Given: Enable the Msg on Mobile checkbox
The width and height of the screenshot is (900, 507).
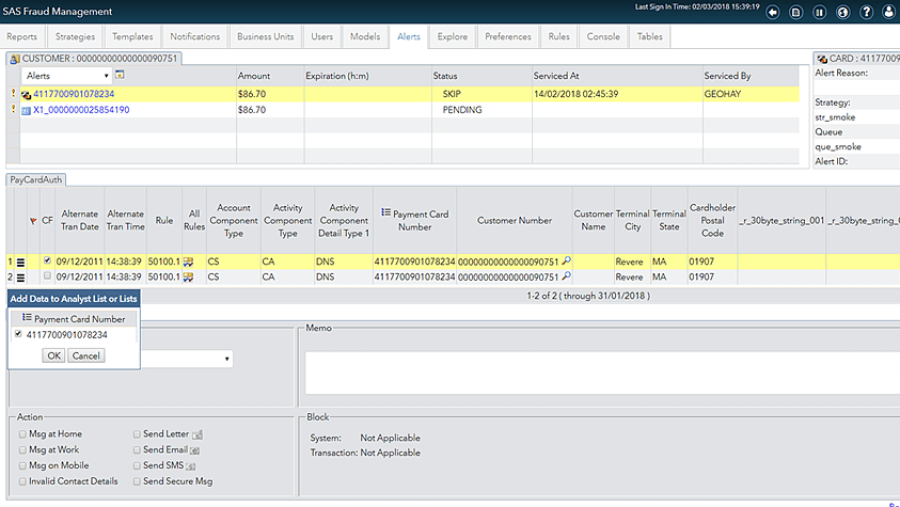Looking at the screenshot, I should [22, 466].
